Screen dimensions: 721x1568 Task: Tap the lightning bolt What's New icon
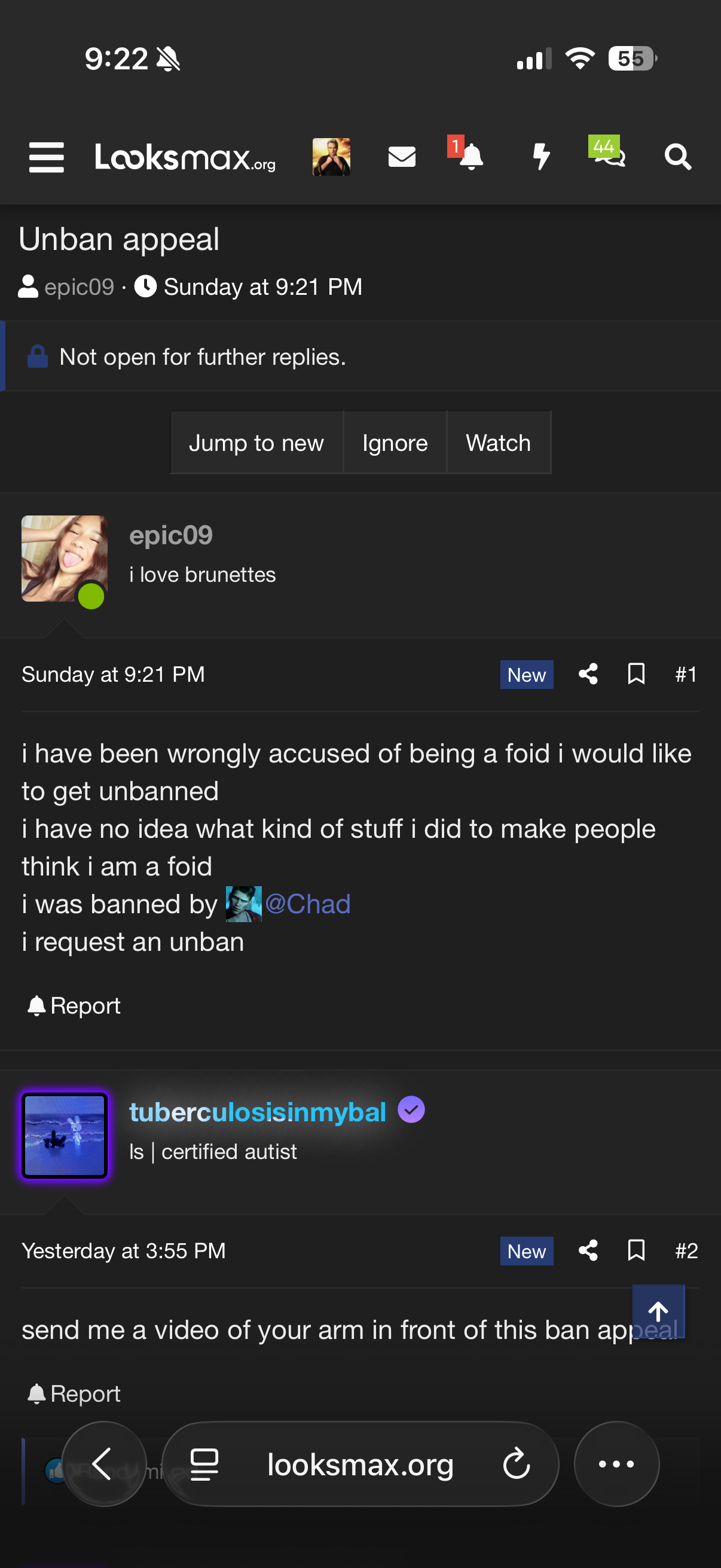[540, 157]
